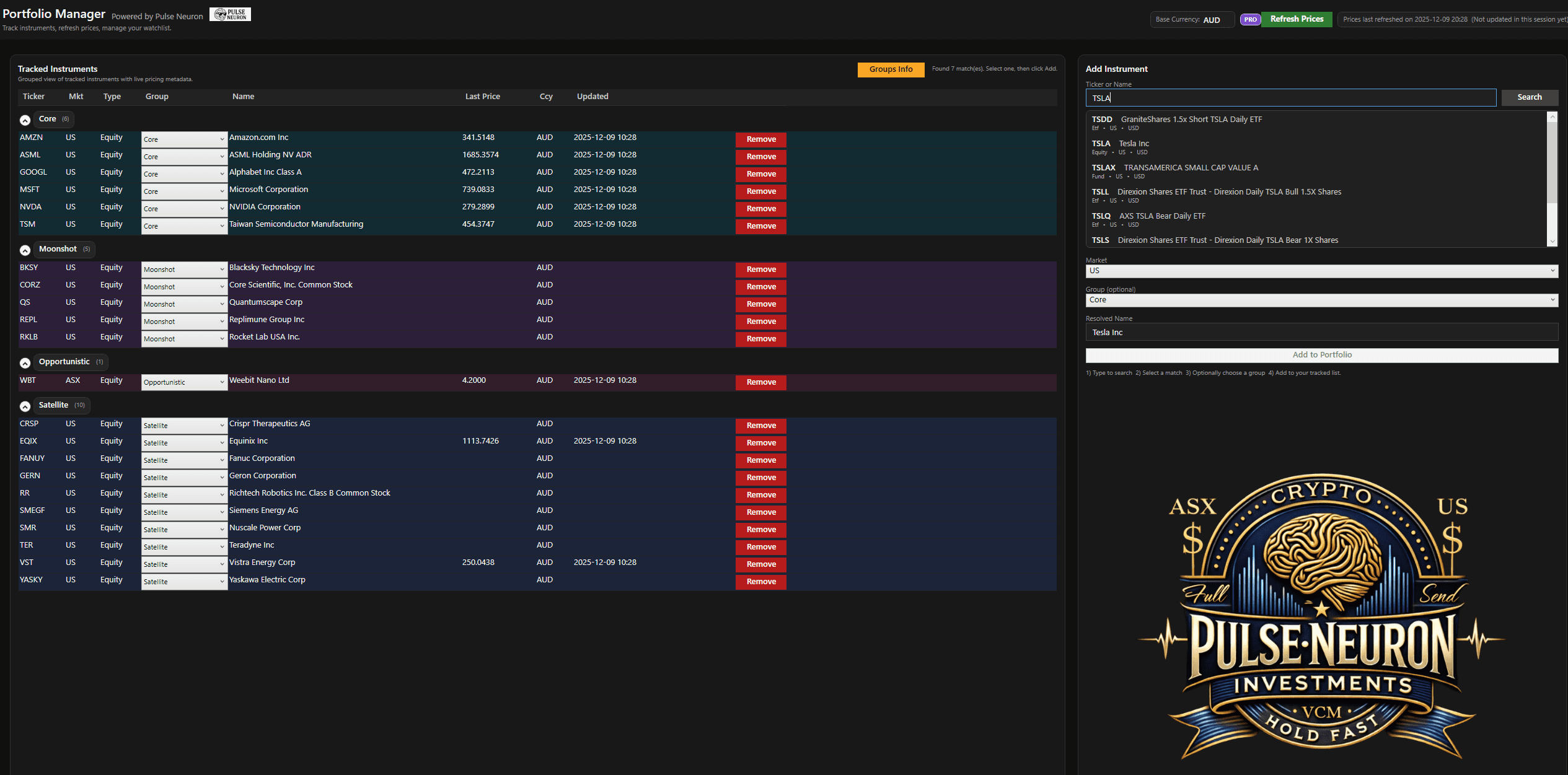The image size is (1568, 775).
Task: Open the Market dropdown showing US
Action: (x=1321, y=271)
